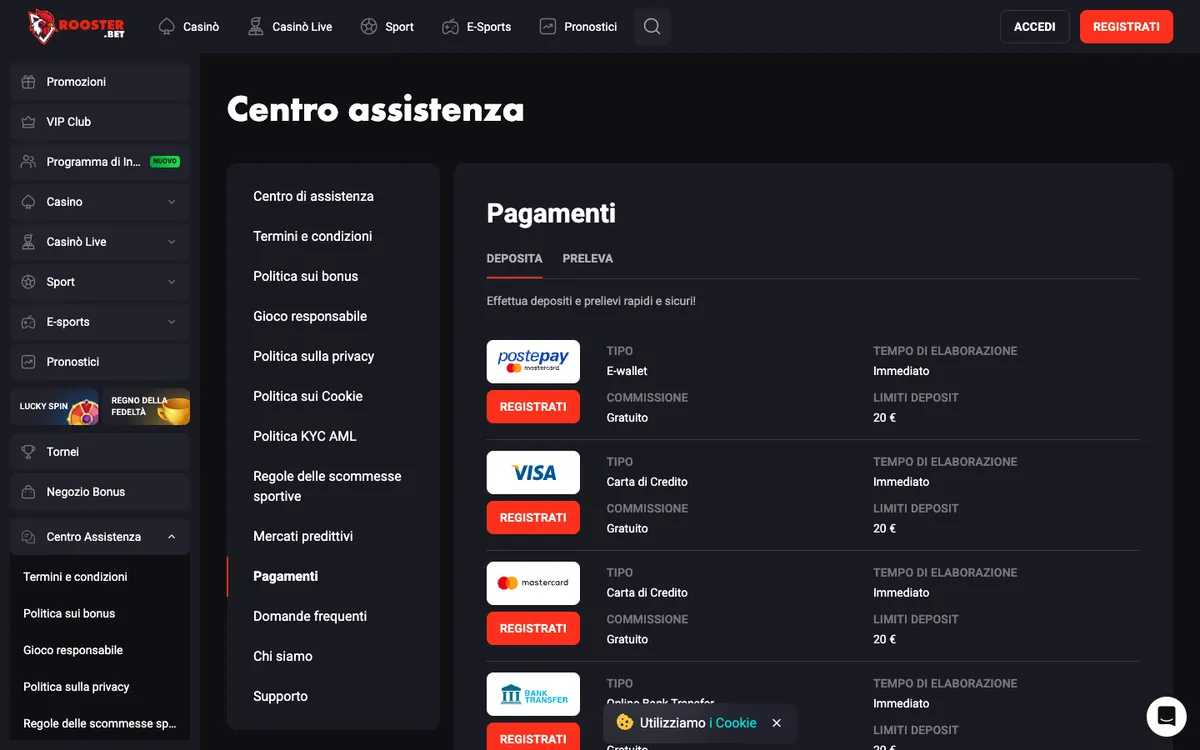1200x750 pixels.
Task: Open sidebar Termini e condizioni sublink
Action: click(x=75, y=577)
